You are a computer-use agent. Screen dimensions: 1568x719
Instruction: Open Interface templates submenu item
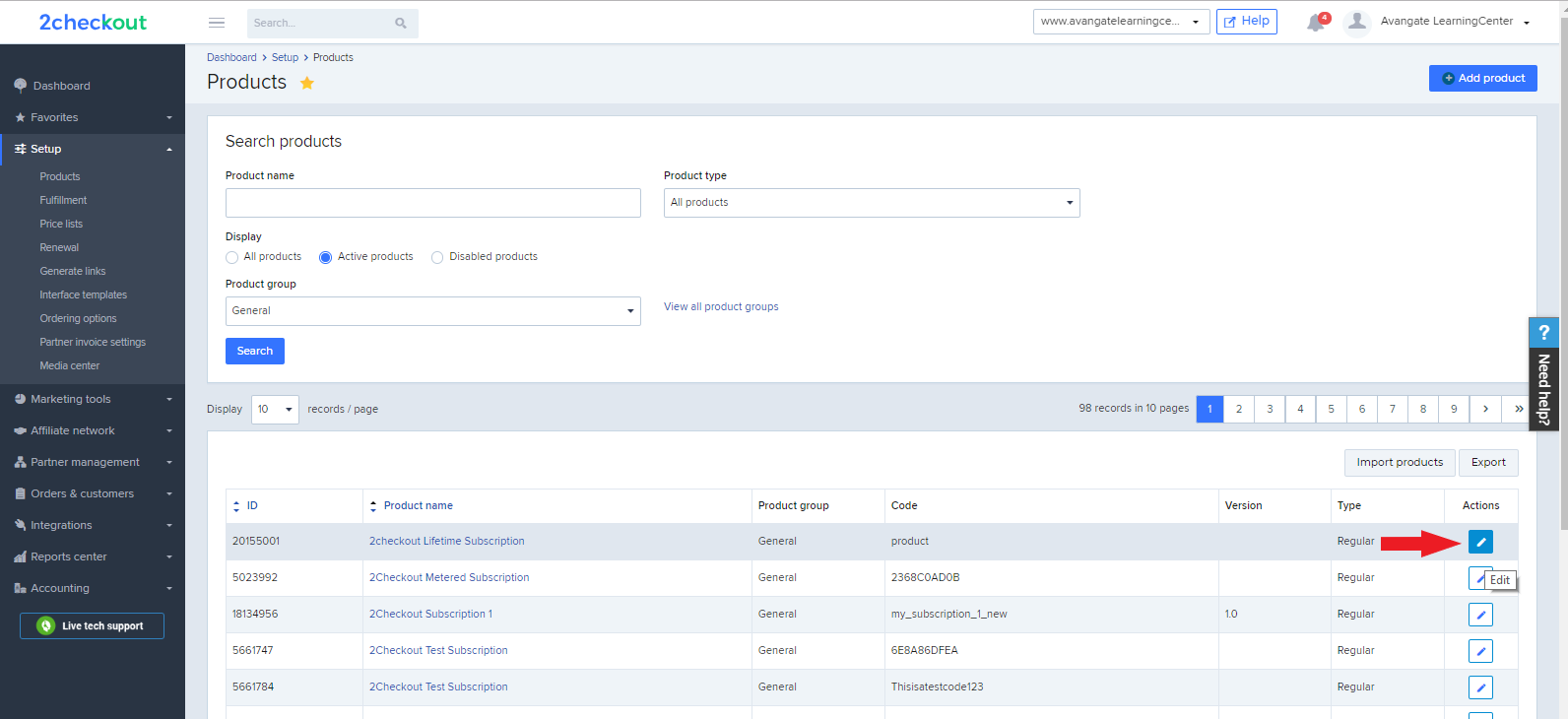click(x=84, y=295)
